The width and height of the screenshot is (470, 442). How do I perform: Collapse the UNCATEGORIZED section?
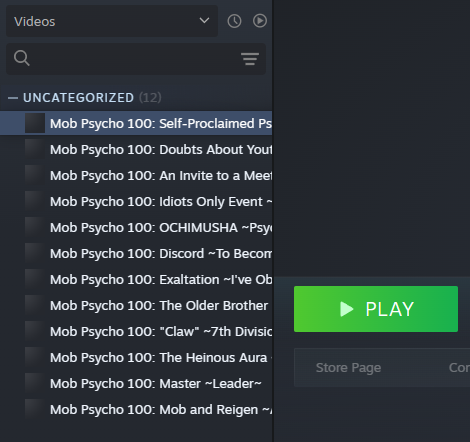tap(13, 98)
